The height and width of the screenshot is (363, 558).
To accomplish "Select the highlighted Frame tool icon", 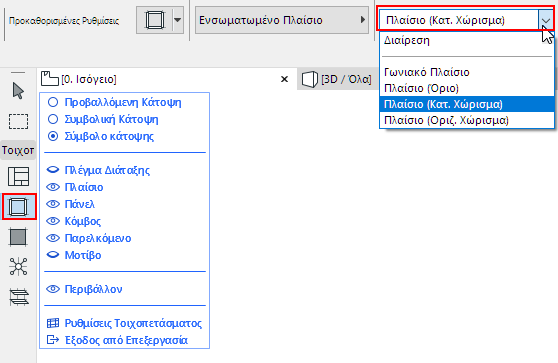I will pyautogui.click(x=19, y=206).
